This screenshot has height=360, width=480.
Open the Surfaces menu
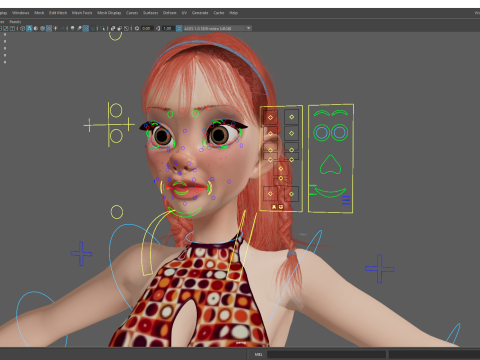coord(151,13)
